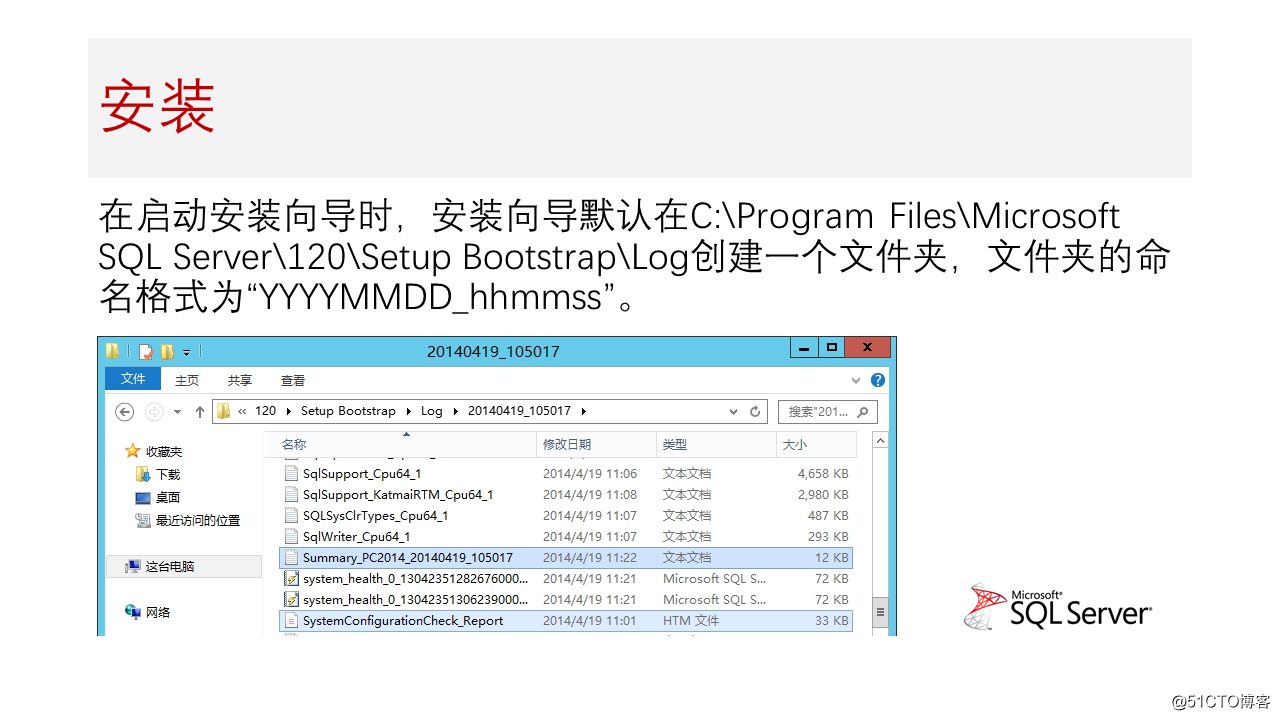Open the 文件 File tab
This screenshot has width=1280, height=720.
point(133,379)
